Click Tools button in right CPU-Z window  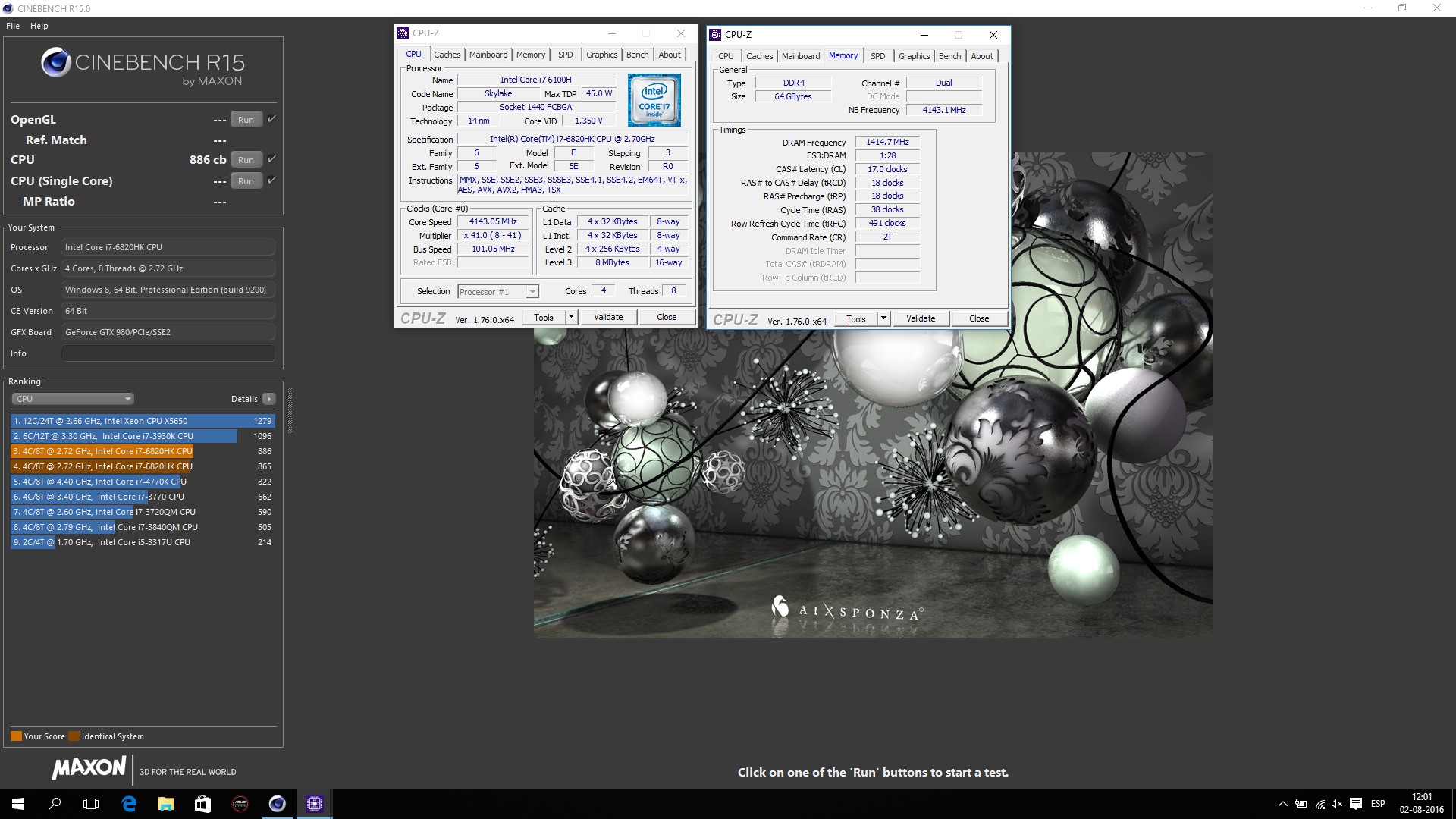coord(856,319)
